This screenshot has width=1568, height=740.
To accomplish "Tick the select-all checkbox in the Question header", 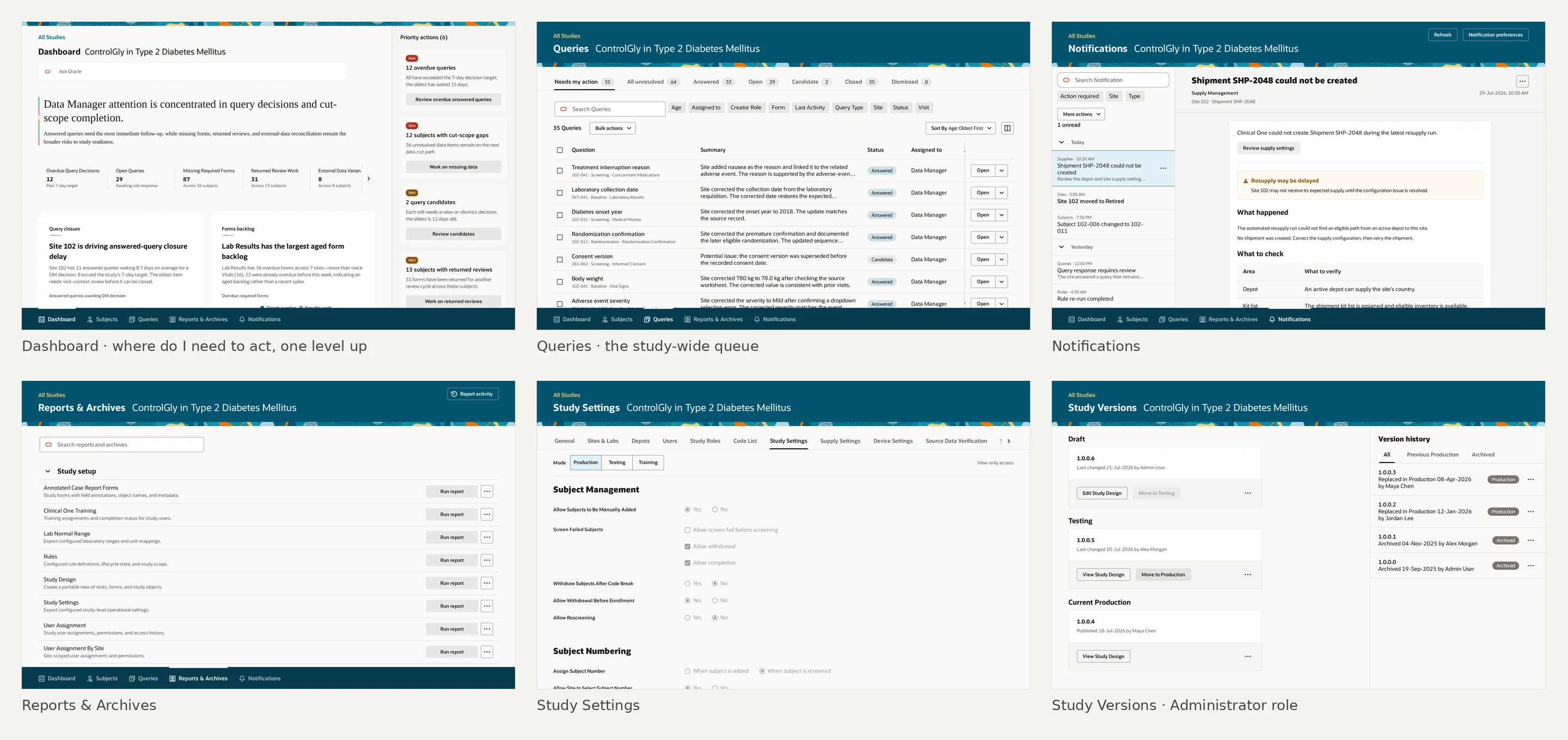I will coord(560,150).
